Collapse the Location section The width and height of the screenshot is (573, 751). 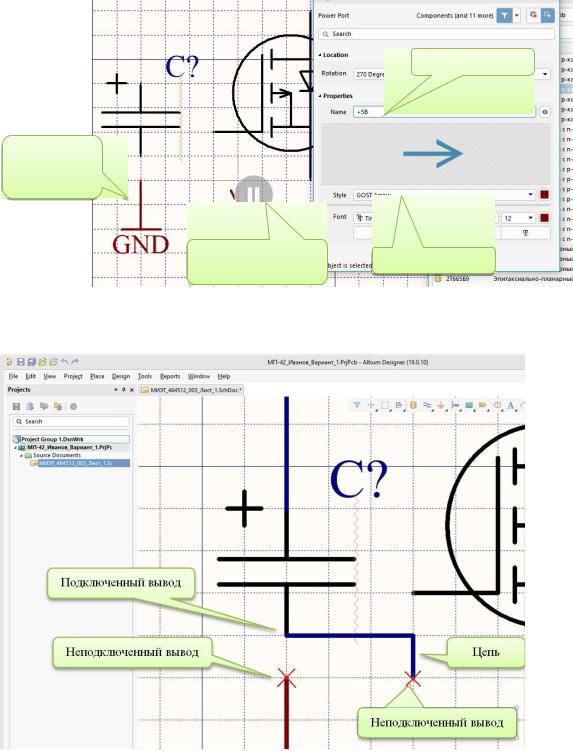point(320,55)
